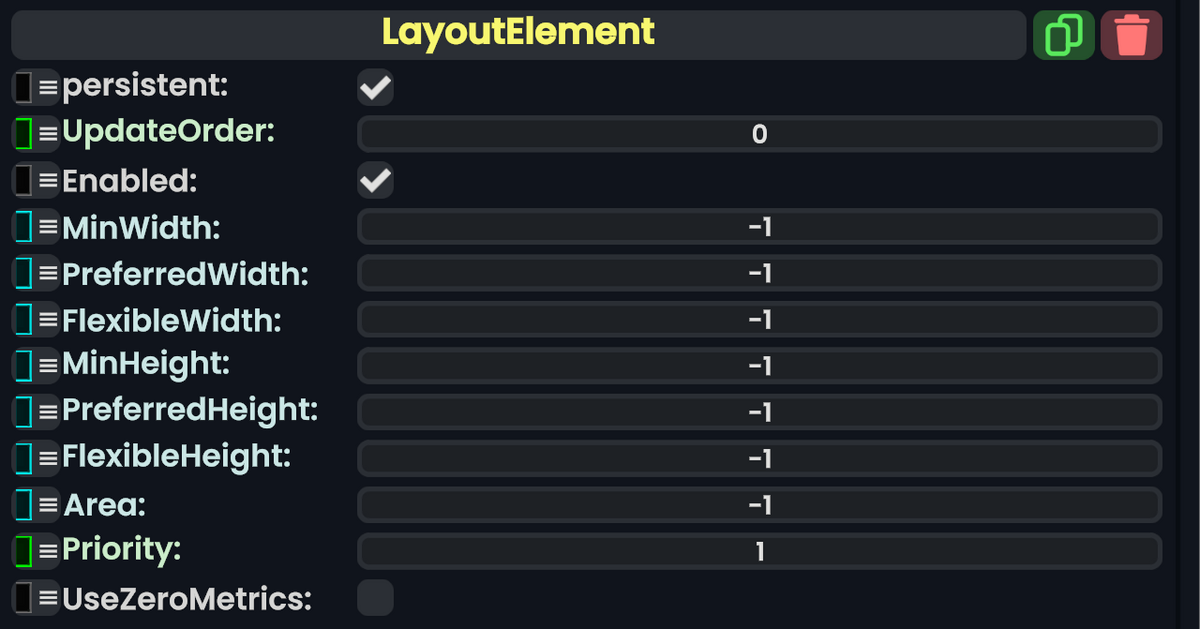Screen dimensions: 1200x629
Task: Click the MinWidth value input field
Action: tap(760, 227)
